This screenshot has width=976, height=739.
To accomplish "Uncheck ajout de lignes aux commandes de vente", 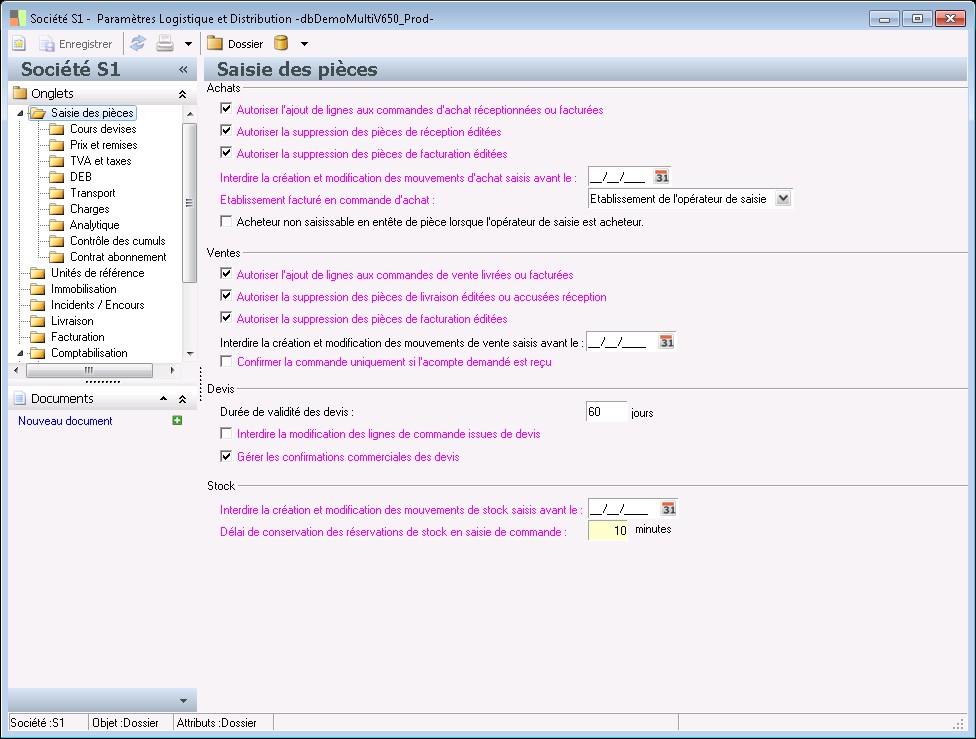I will (226, 274).
